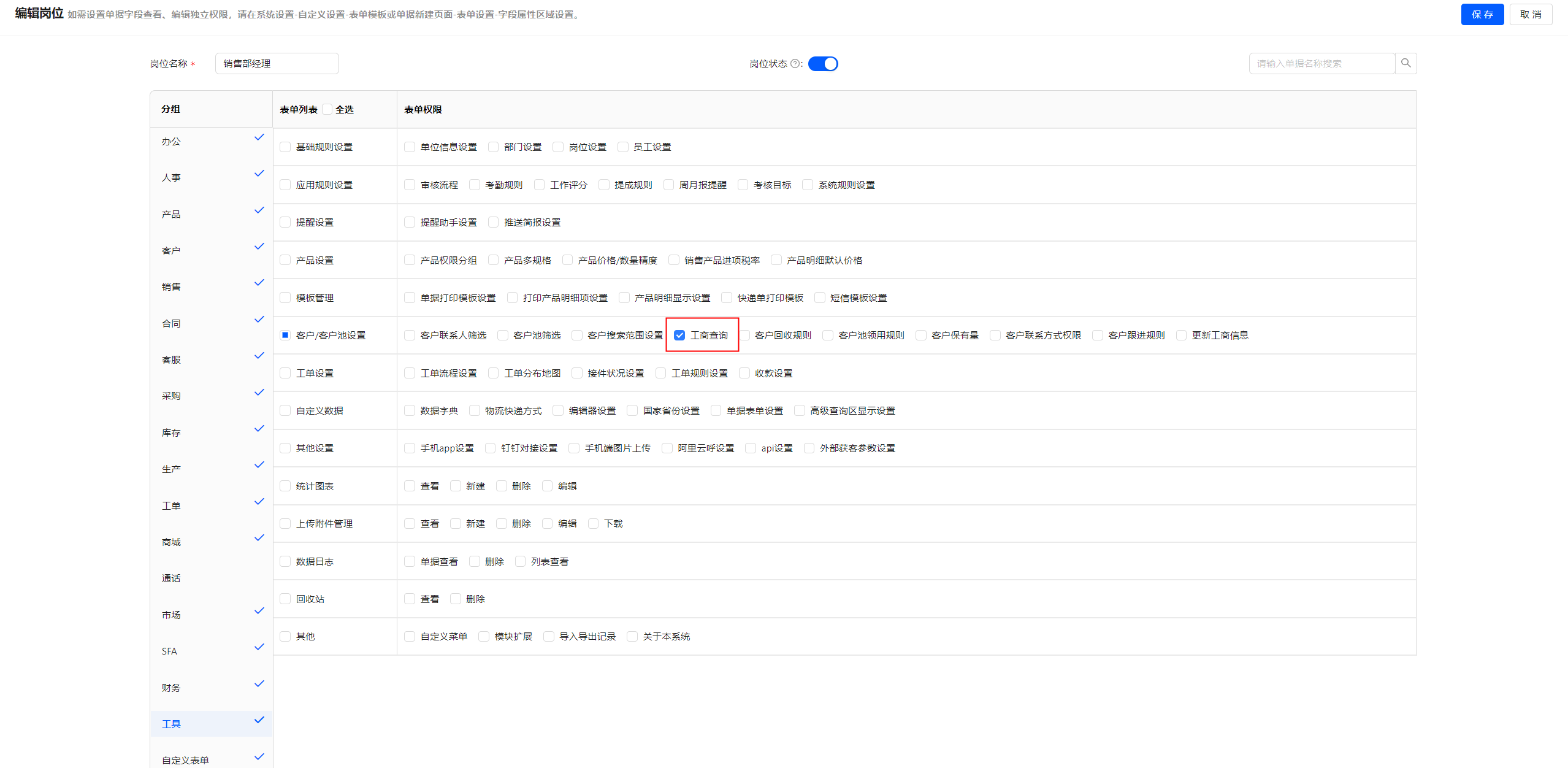Uncheck the 工商查询 checkbox
This screenshot has width=1568, height=768.
679,336
